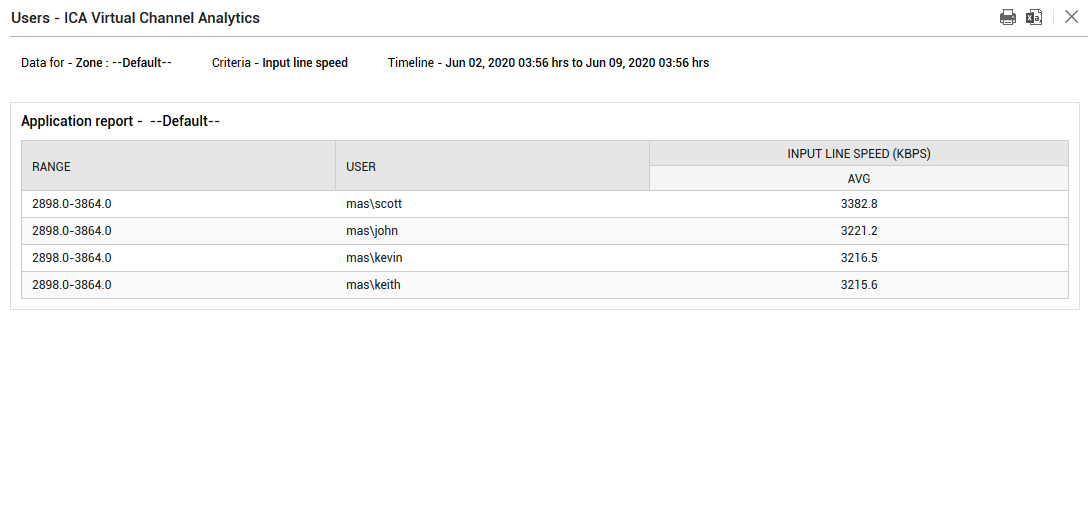Viewport: 1088px width, 523px height.
Task: Click the Input line speed criteria text
Action: click(x=305, y=62)
